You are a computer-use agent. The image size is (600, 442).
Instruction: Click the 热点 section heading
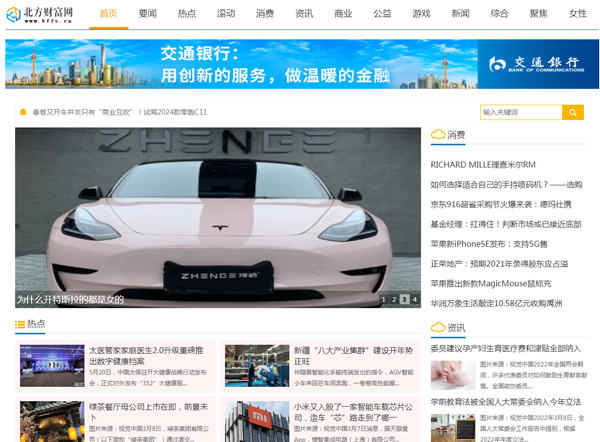36,324
